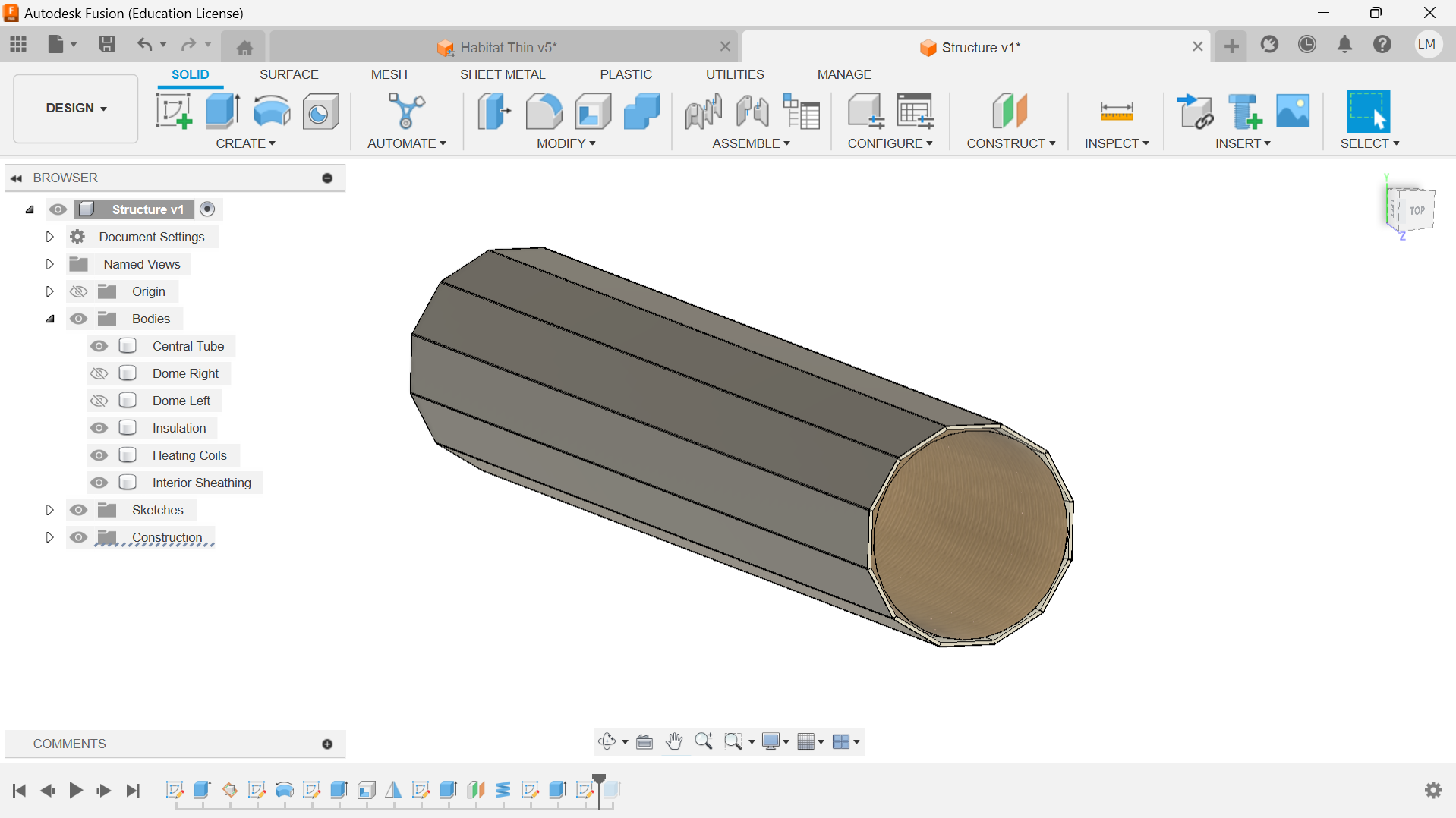Click the Measure tool icon
1456x818 pixels.
coord(1116,112)
